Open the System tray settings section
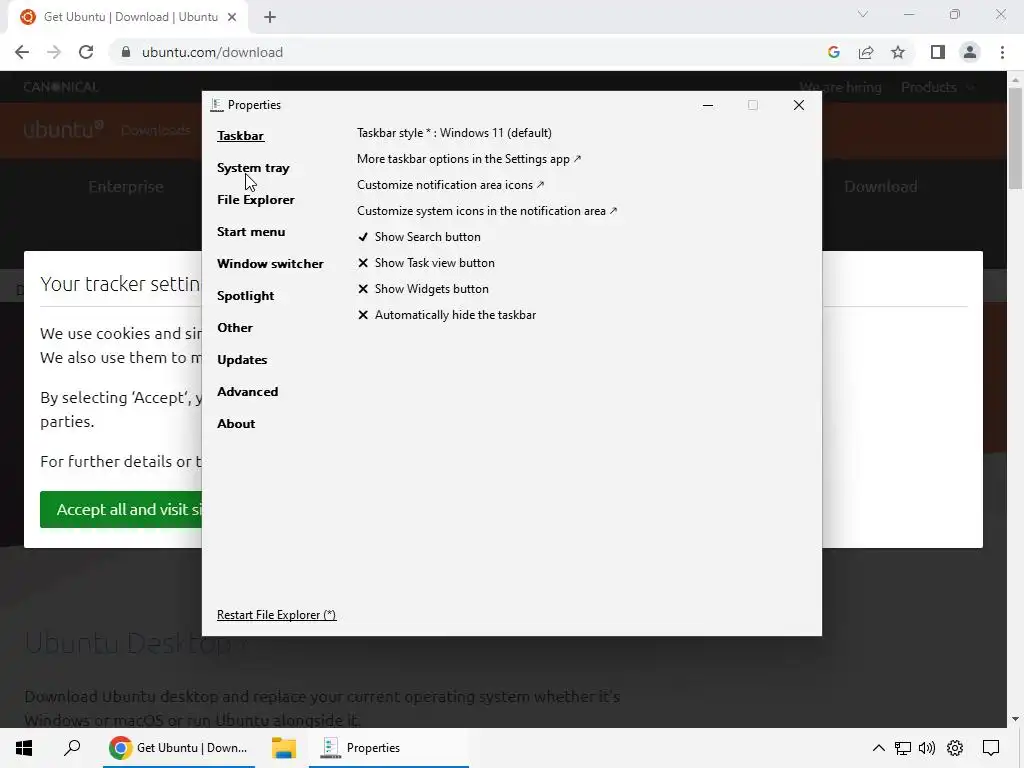Image resolution: width=1024 pixels, height=768 pixels. 253,168
